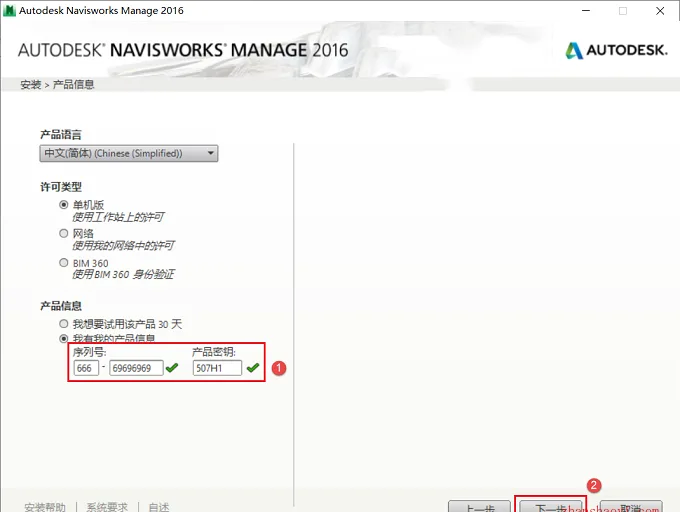Click the Navisworks app icon in title bar
This screenshot has height=512, width=680.
tap(9, 10)
